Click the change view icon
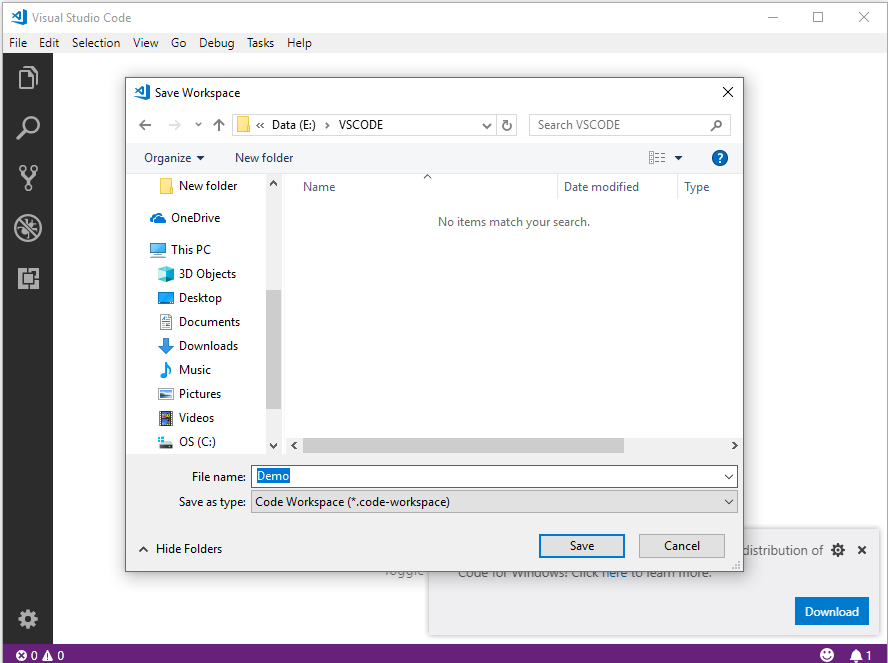 tap(657, 157)
